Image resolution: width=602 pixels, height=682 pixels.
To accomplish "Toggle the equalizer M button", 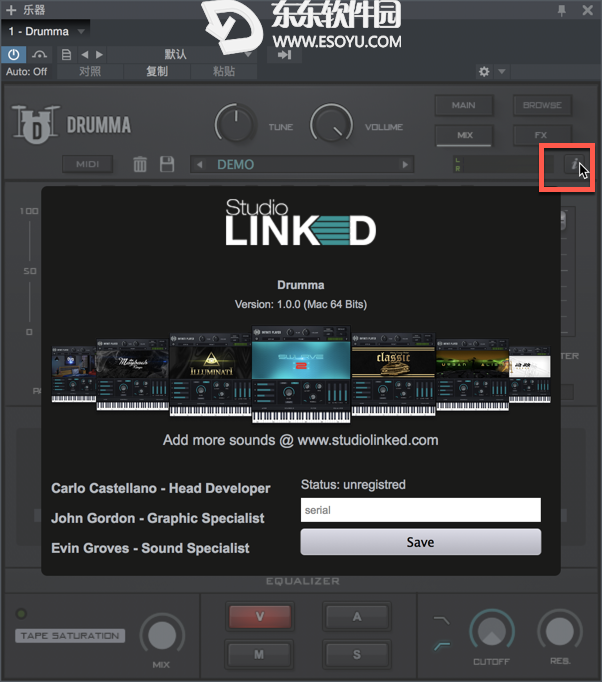I will (x=259, y=654).
